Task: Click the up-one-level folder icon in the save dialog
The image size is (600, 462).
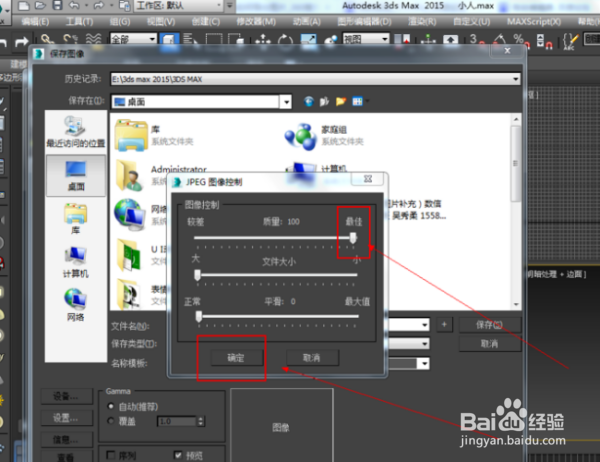Action: pos(324,101)
